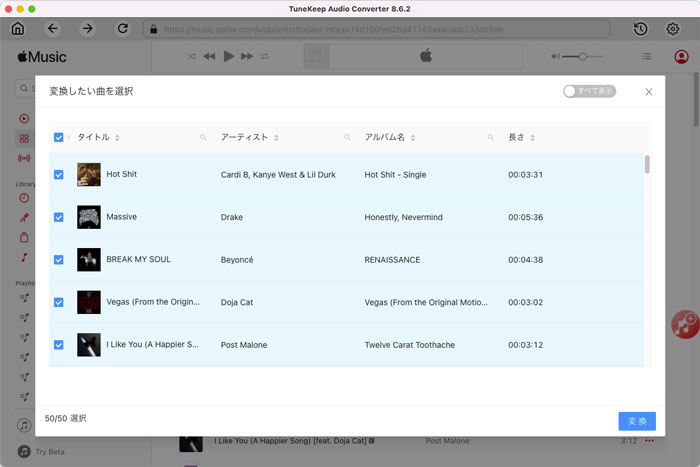Viewport: 700px width, 467px height.
Task: Click the lock icon in the address bar
Action: (154, 29)
